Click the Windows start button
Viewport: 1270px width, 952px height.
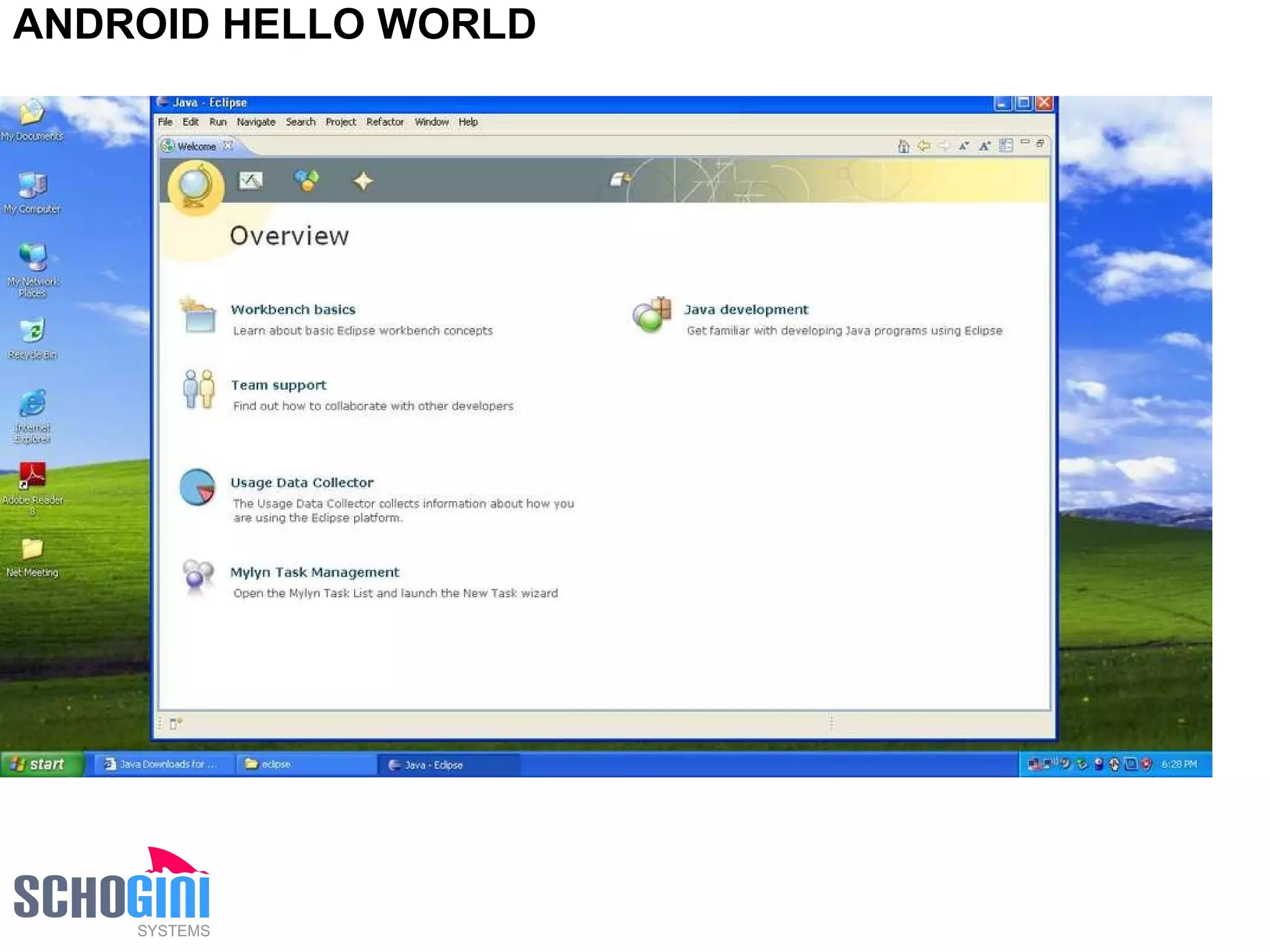[42, 764]
